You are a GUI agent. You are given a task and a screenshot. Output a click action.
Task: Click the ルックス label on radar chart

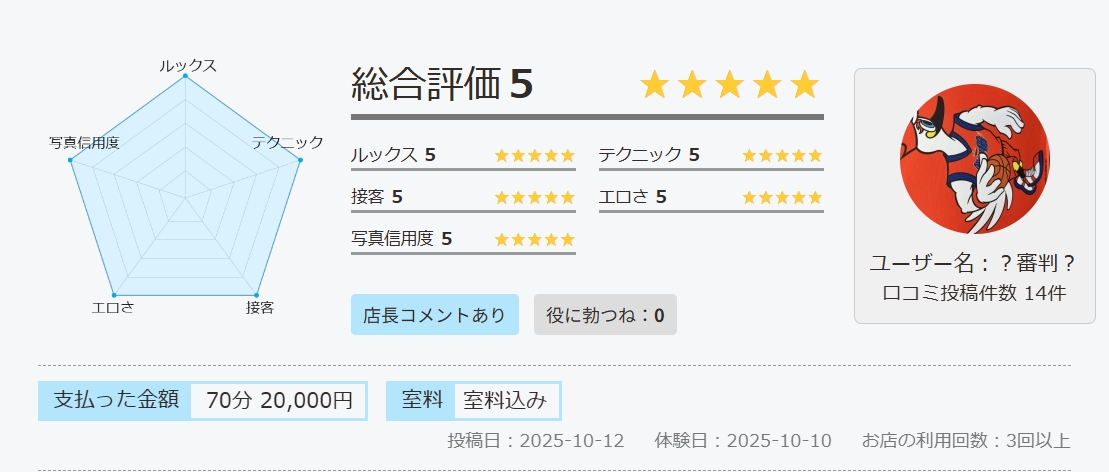tap(187, 65)
